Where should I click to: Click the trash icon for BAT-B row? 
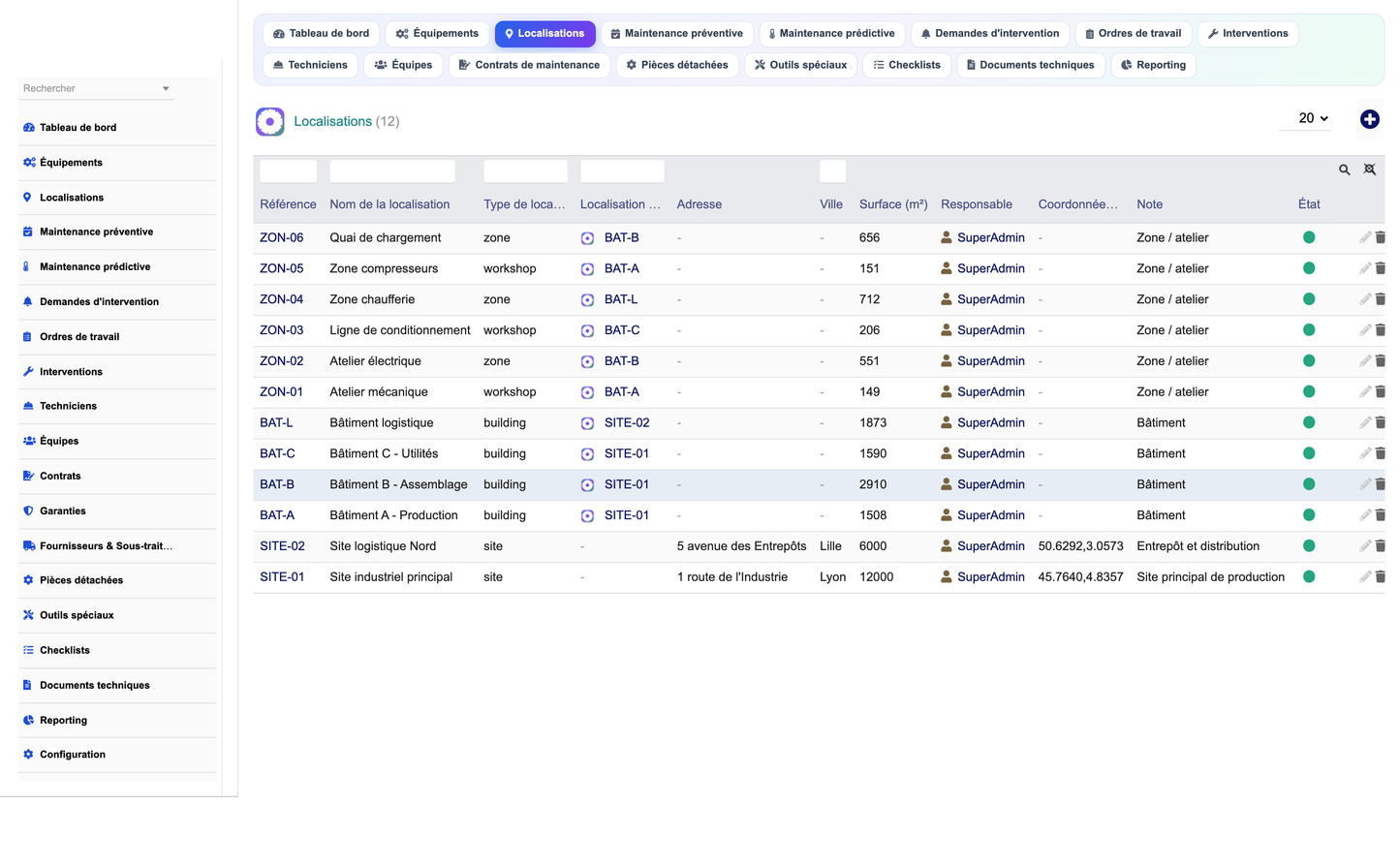(1380, 484)
